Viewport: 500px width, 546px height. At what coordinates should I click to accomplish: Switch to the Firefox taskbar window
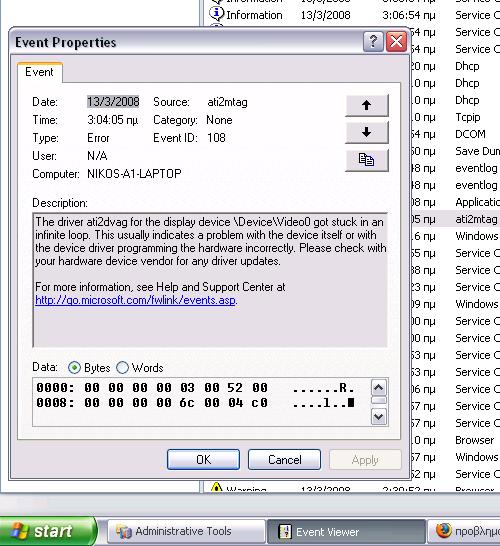click(464, 532)
